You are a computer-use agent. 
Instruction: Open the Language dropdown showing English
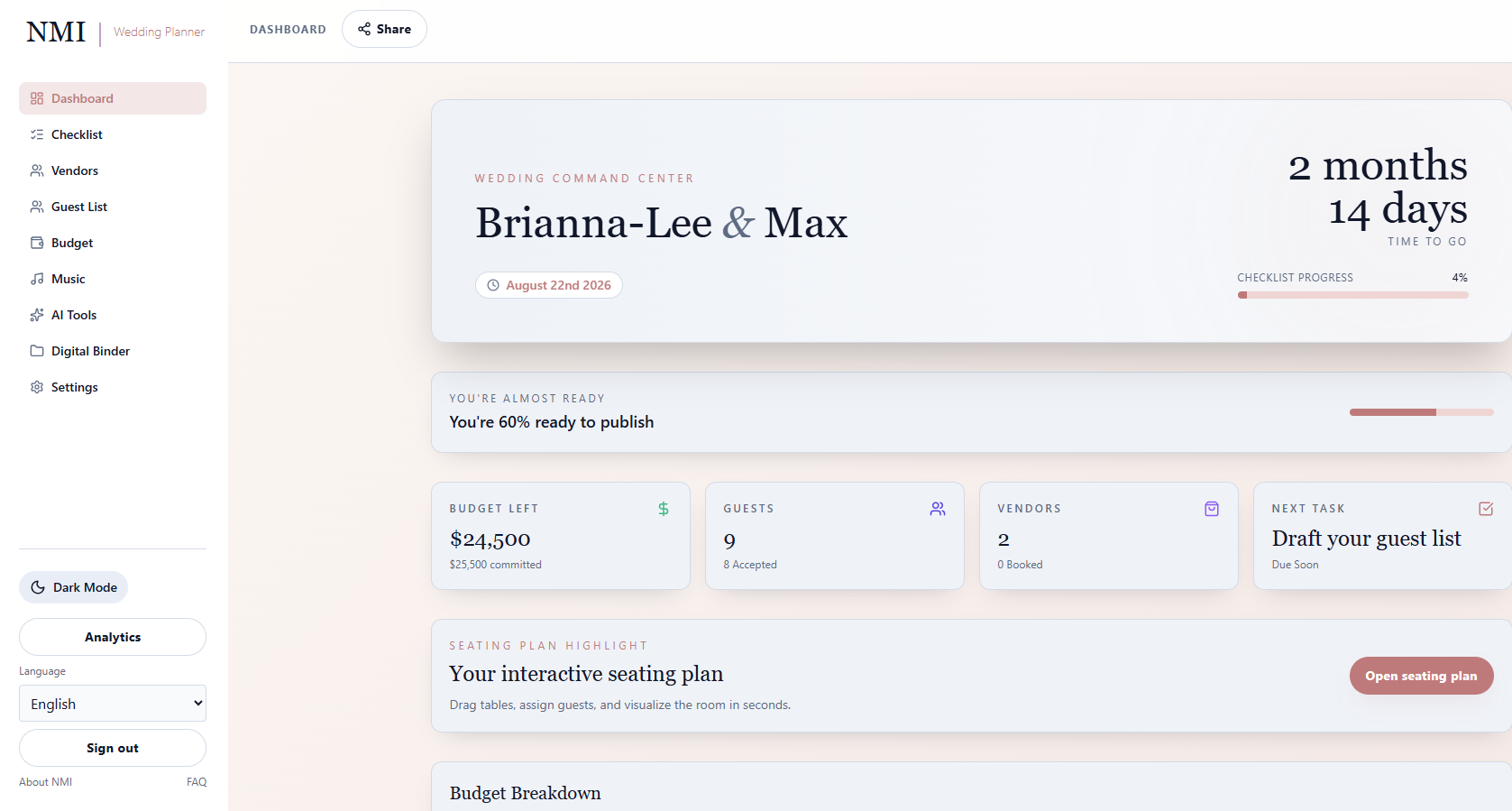pyautogui.click(x=113, y=704)
